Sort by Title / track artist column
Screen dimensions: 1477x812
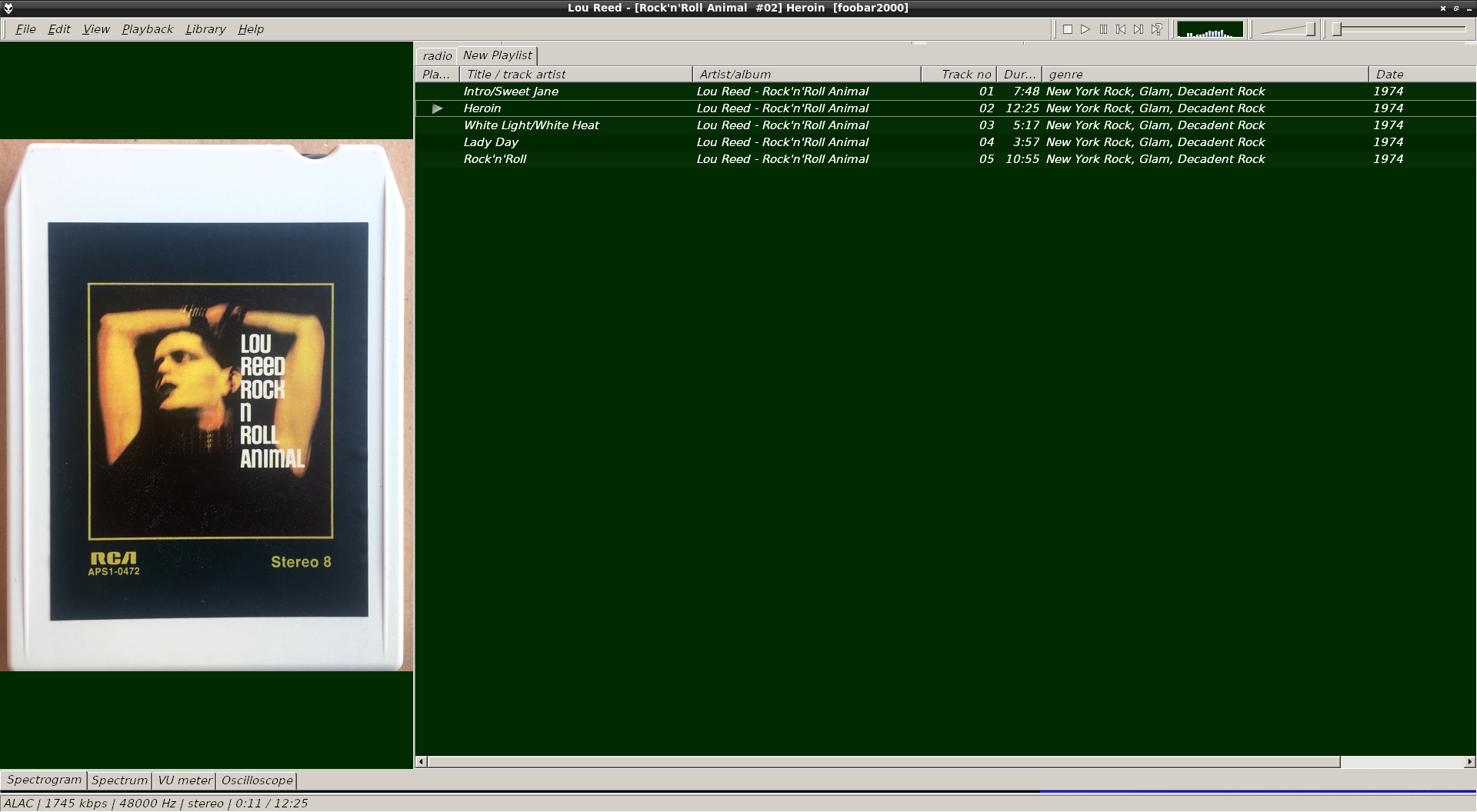(x=576, y=75)
